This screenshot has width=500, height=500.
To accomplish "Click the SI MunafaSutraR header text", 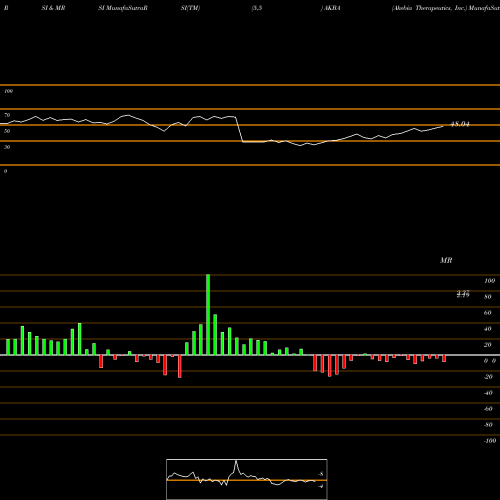I will pyautogui.click(x=123, y=8).
